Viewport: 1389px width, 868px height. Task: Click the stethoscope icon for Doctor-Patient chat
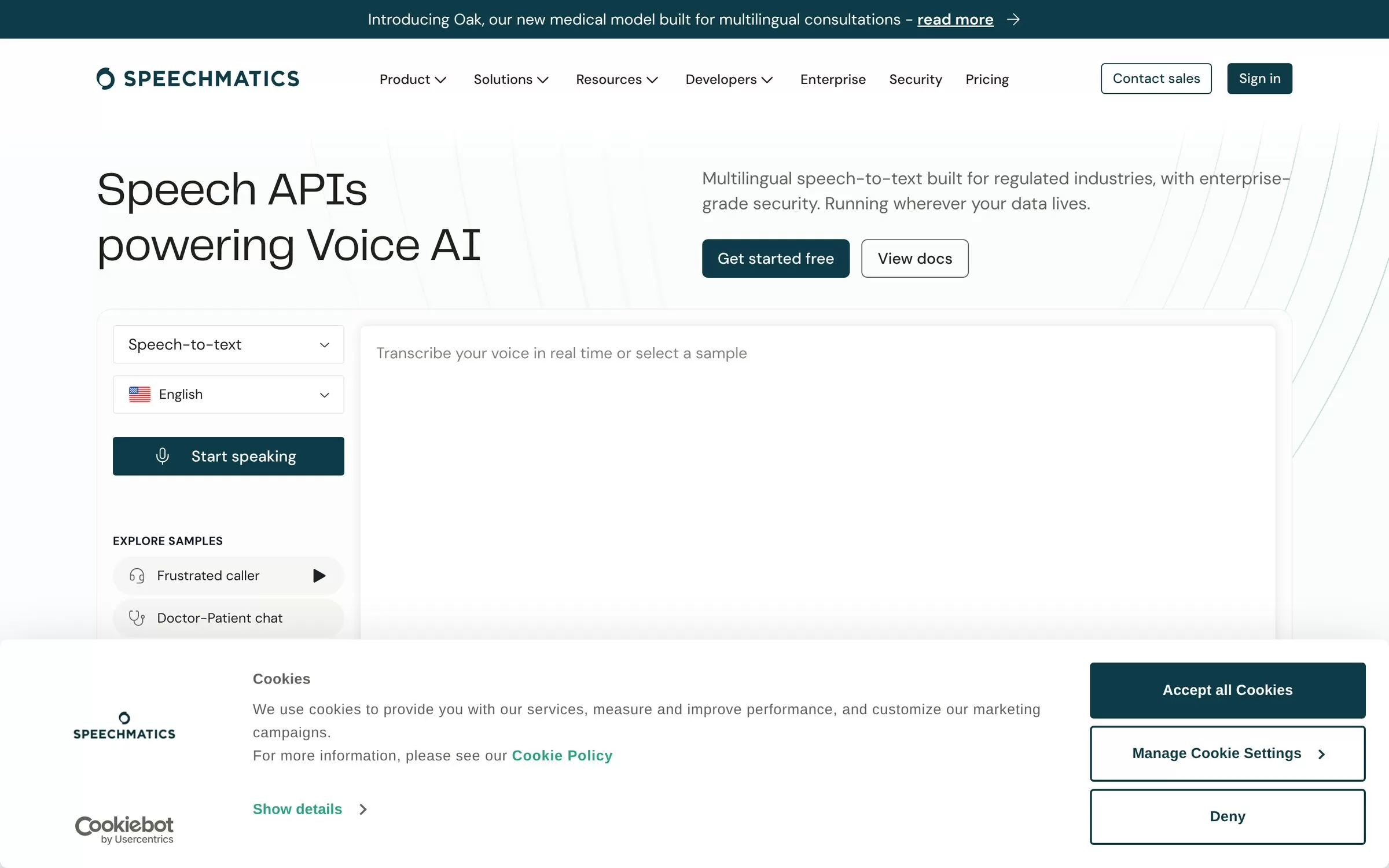point(137,618)
